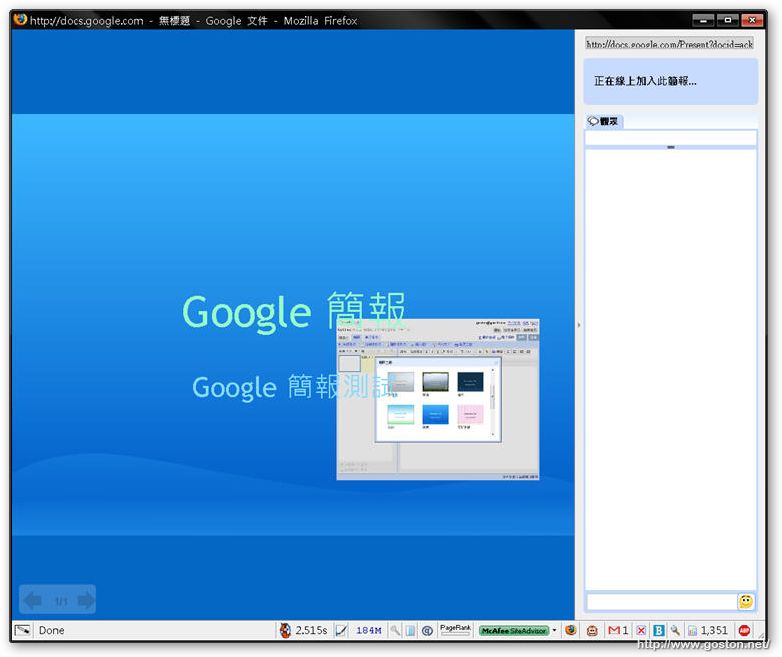Click the 1,351 counter icon

tap(693, 631)
